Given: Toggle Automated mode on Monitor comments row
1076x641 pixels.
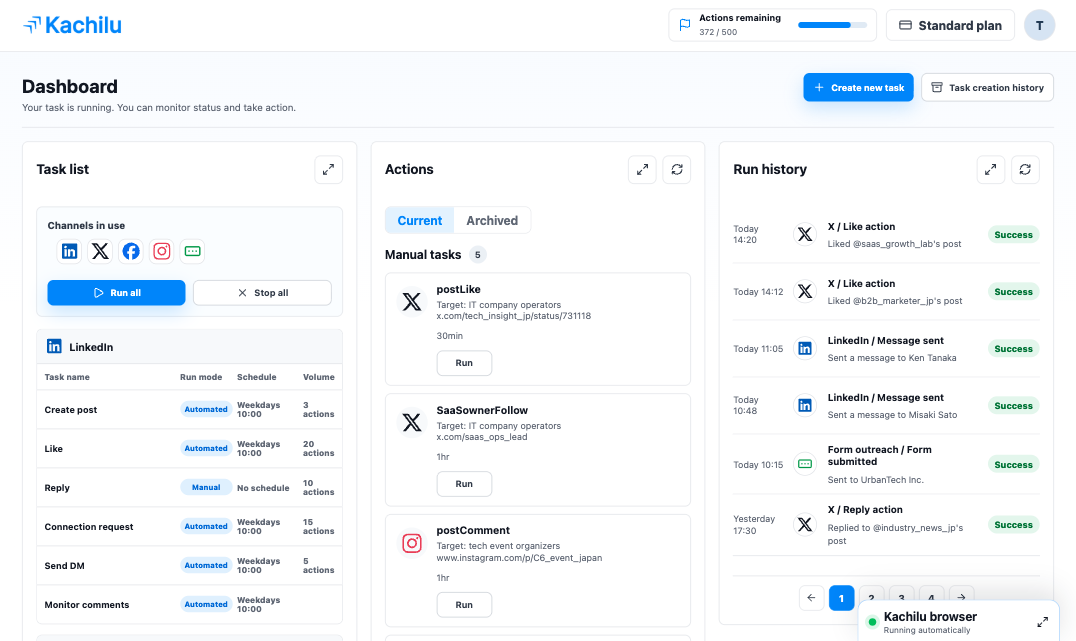Looking at the screenshot, I should coord(206,605).
